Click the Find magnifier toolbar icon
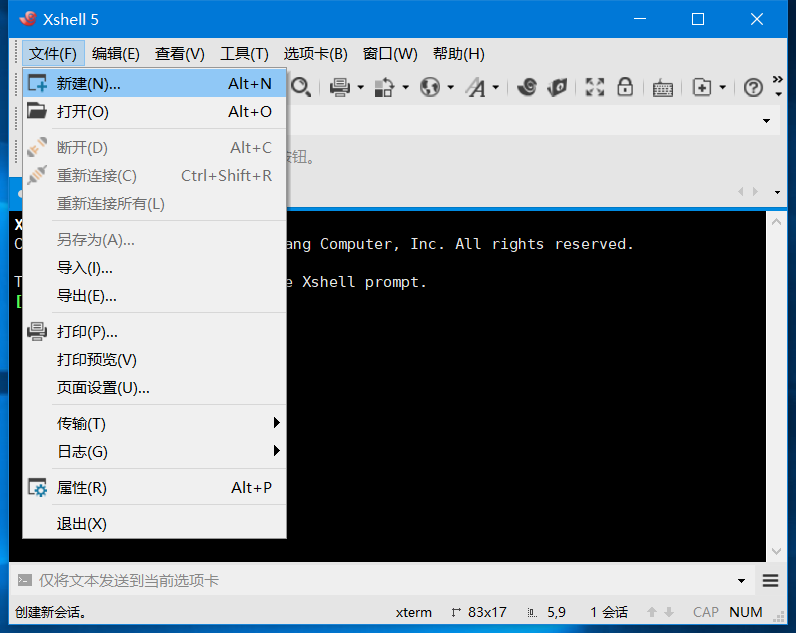This screenshot has width=796, height=633. coord(301,87)
